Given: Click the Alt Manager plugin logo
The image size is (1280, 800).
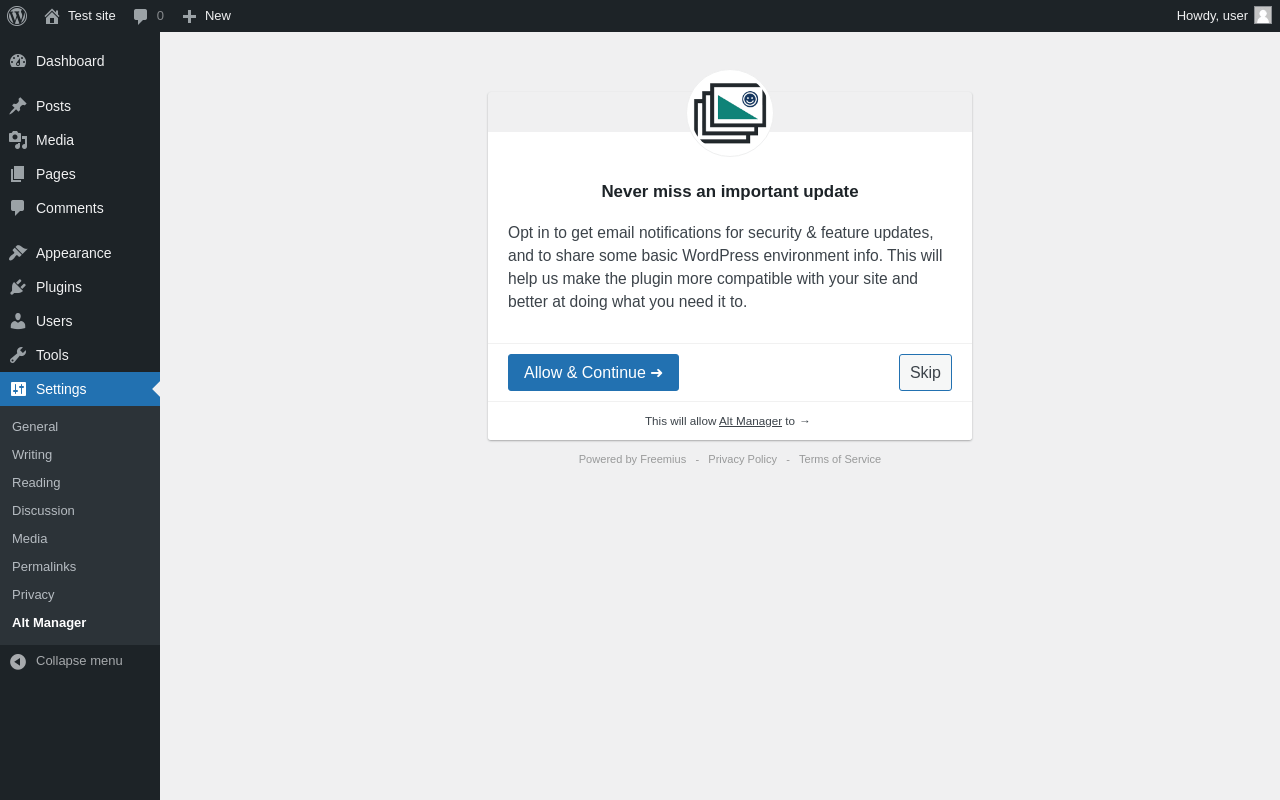Looking at the screenshot, I should click(x=730, y=113).
